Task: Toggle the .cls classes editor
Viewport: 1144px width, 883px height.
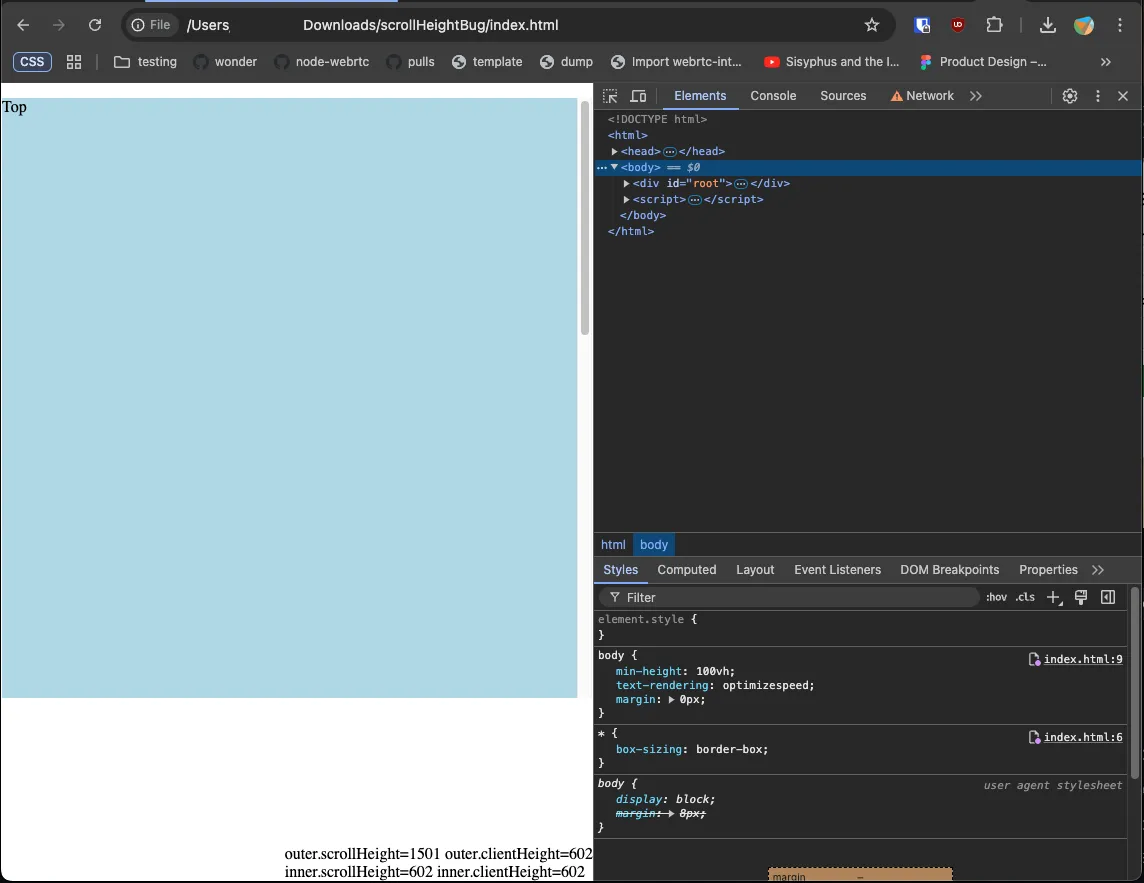Action: click(1025, 597)
